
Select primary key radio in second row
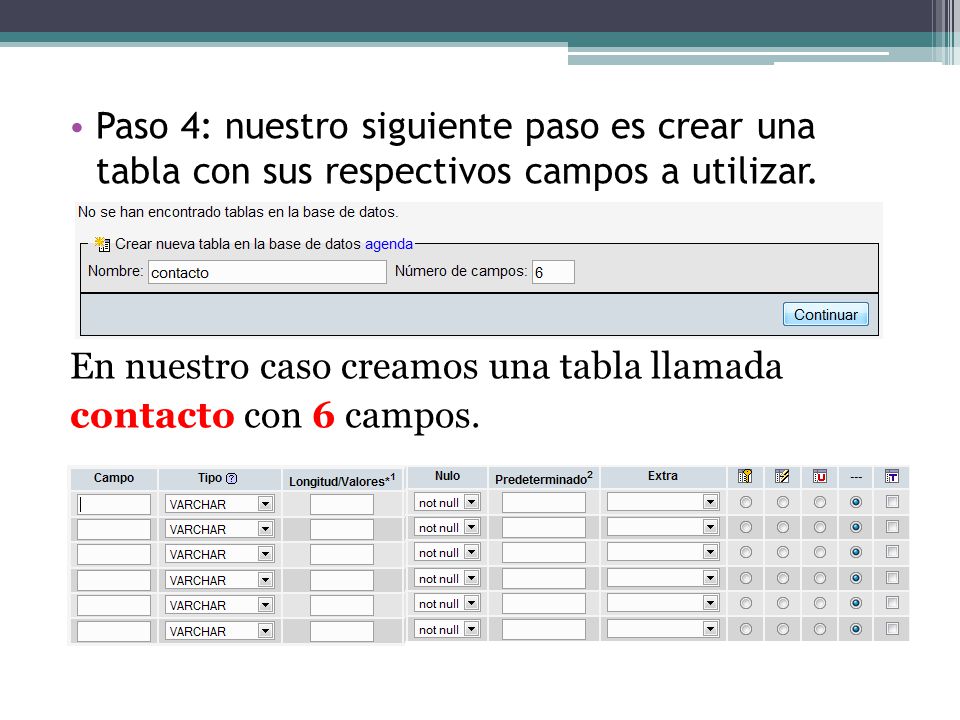[x=746, y=527]
